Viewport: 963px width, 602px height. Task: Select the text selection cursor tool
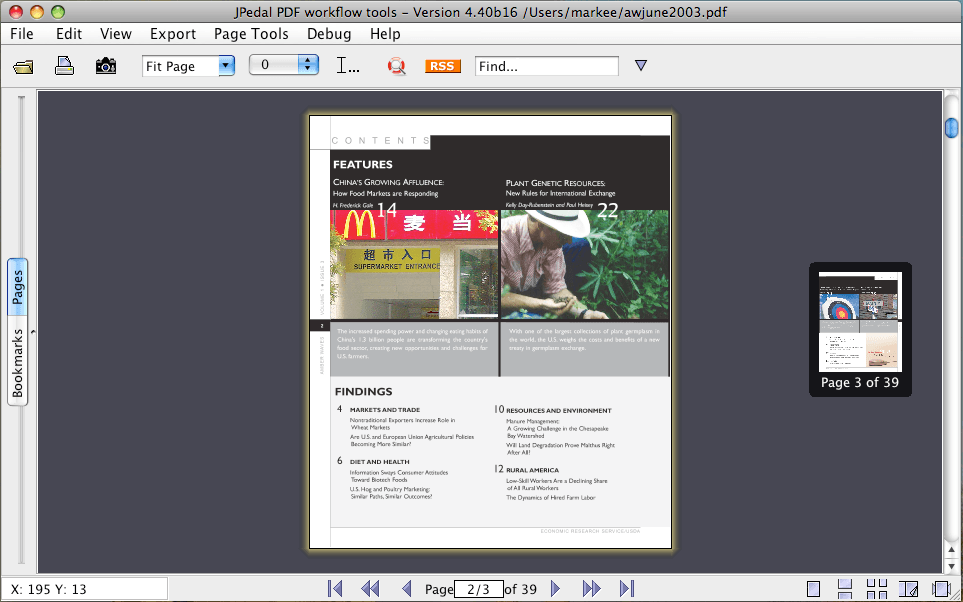click(x=348, y=66)
